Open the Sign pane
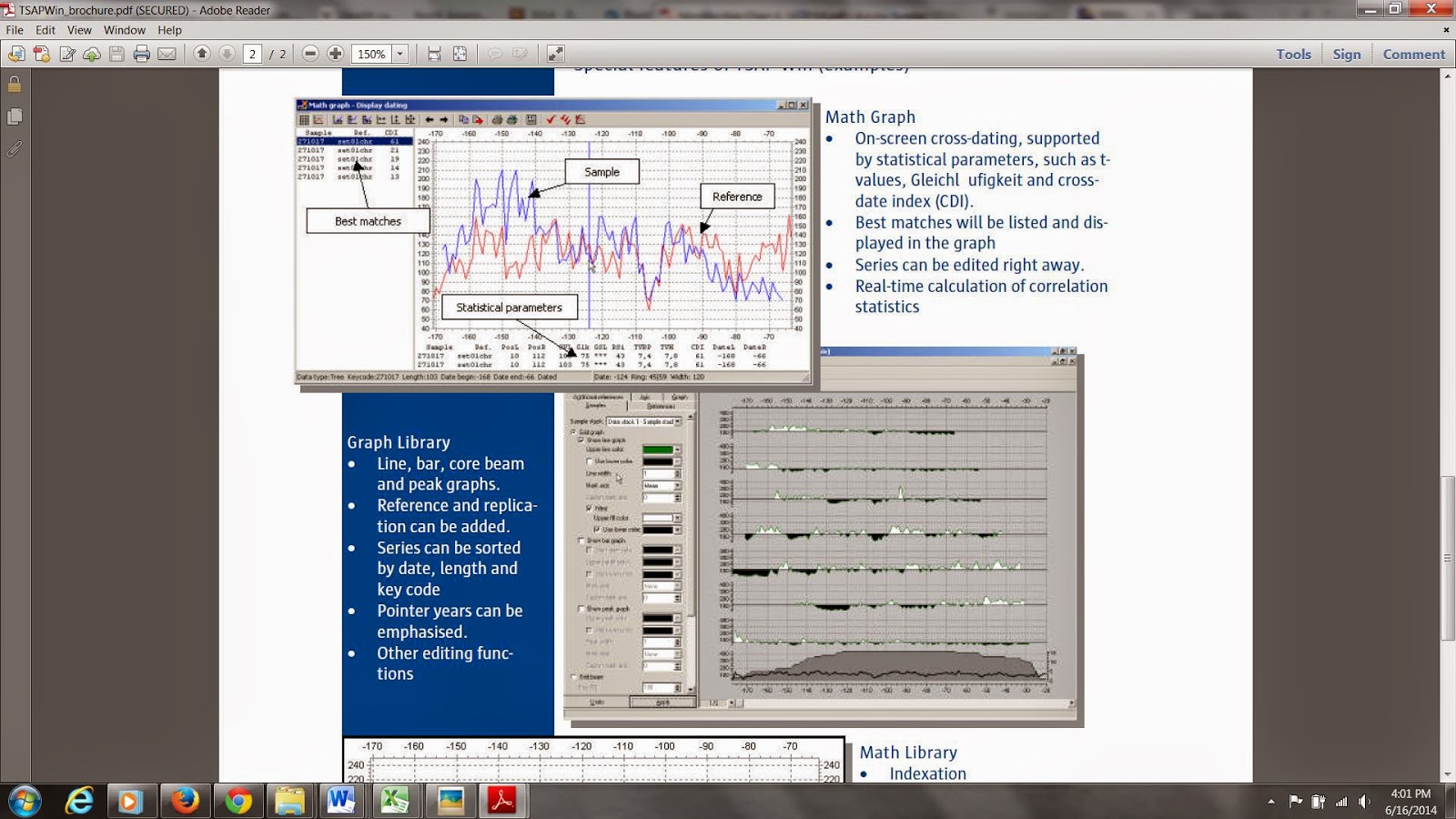Screen dimensions: 1456x819 tap(1347, 55)
